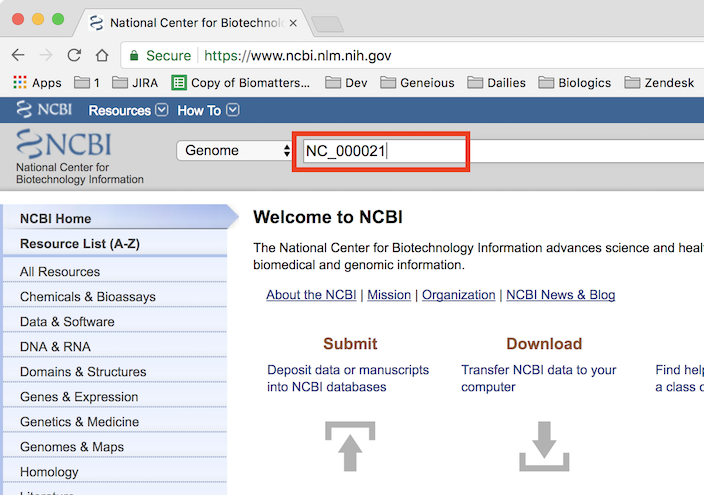
Task: Open the JIRA bookmark folder
Action: tap(135, 83)
